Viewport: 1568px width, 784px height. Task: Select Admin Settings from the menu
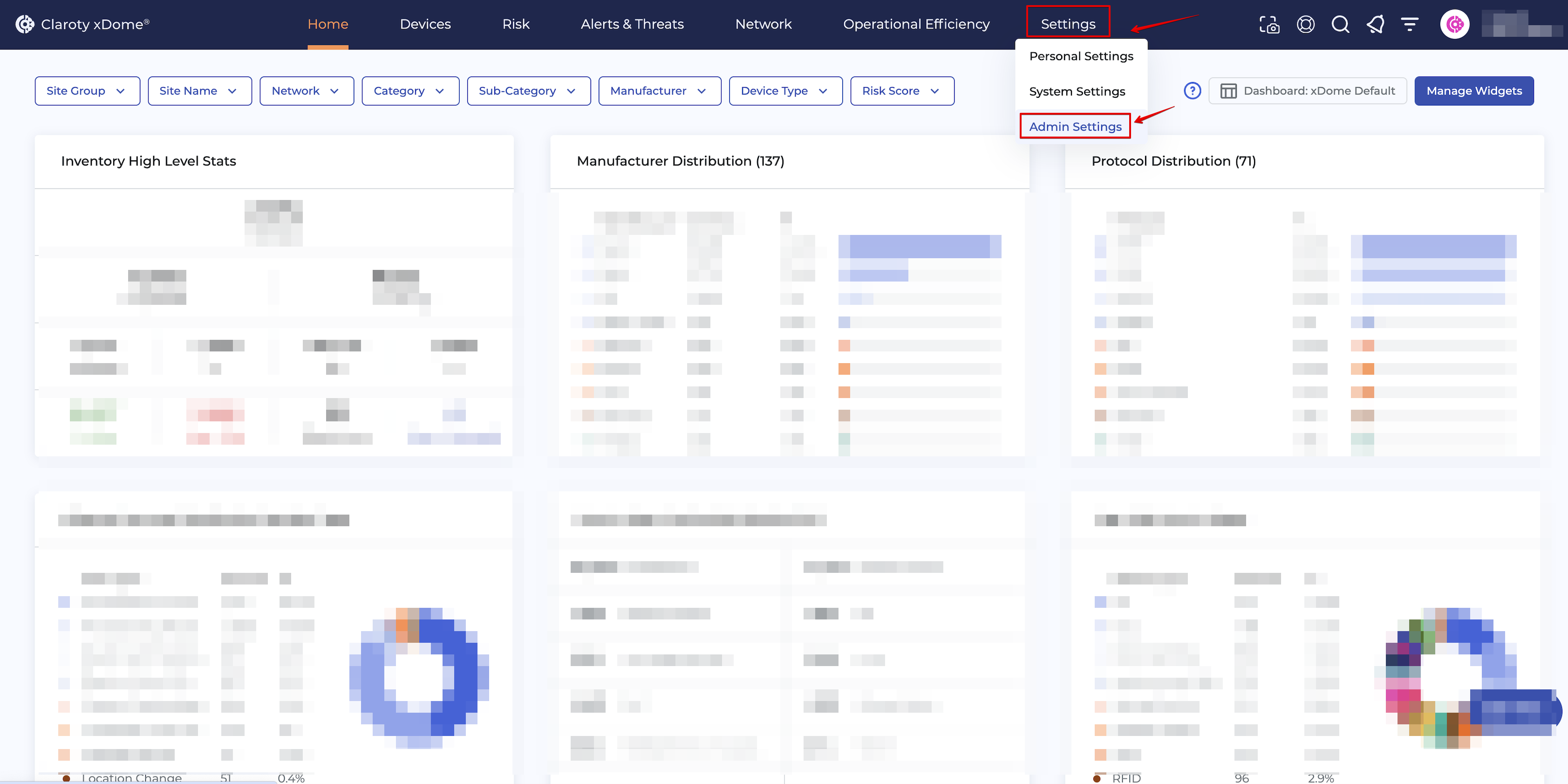(x=1075, y=127)
